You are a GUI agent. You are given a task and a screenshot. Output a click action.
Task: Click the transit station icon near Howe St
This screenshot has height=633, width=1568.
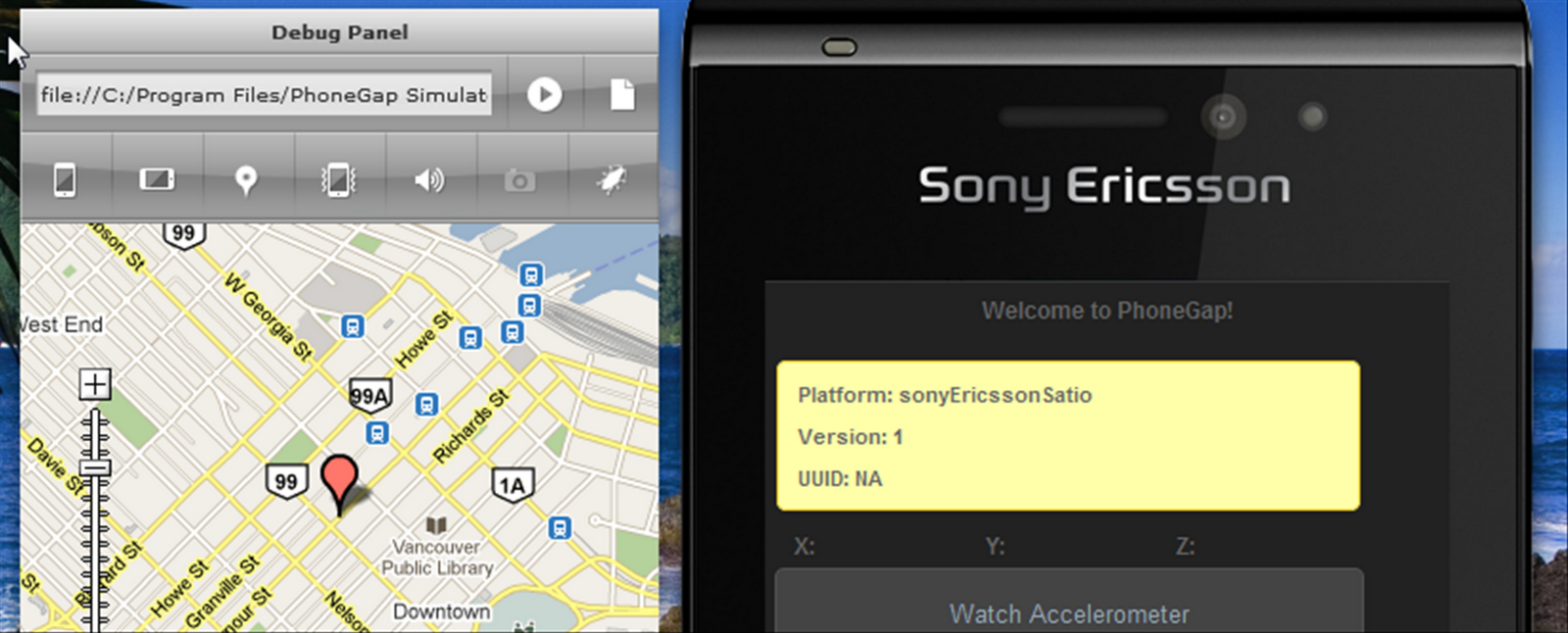[470, 338]
